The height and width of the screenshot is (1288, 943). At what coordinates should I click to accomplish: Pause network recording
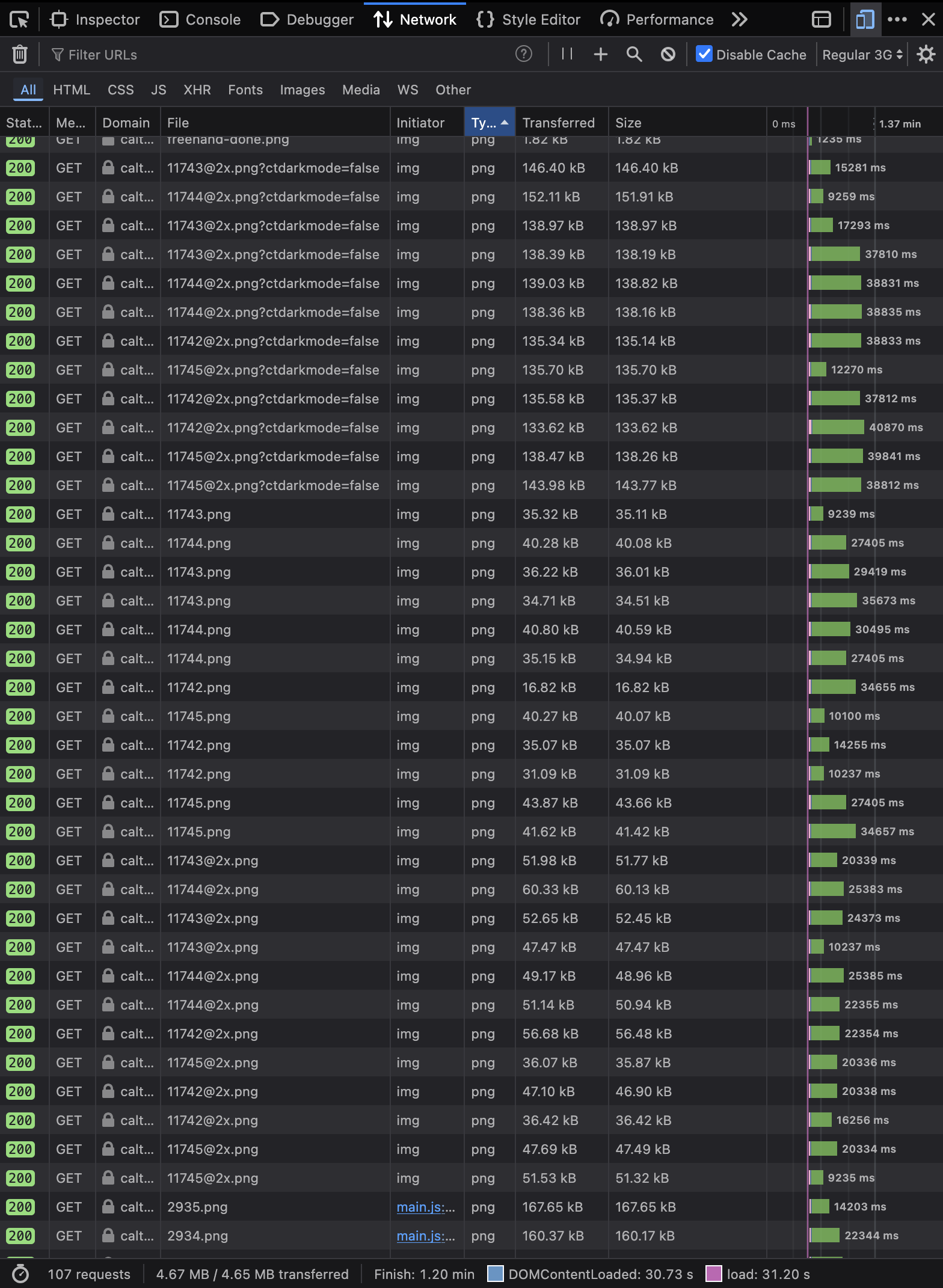click(x=567, y=55)
